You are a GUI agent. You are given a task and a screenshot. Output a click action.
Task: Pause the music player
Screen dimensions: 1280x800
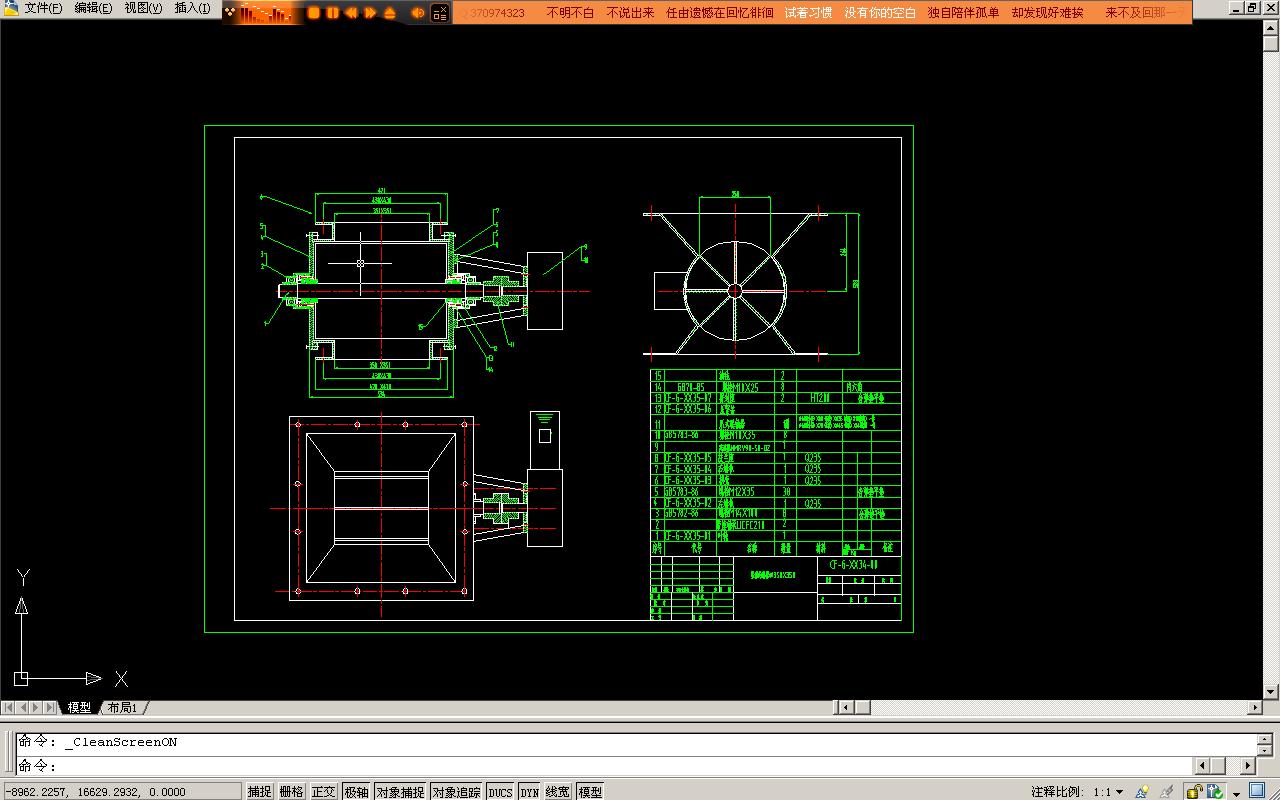(x=333, y=13)
